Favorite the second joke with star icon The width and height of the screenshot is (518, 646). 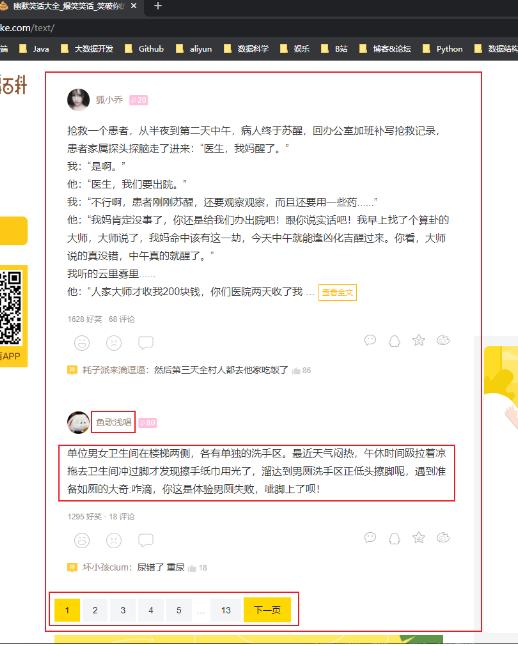(418, 538)
